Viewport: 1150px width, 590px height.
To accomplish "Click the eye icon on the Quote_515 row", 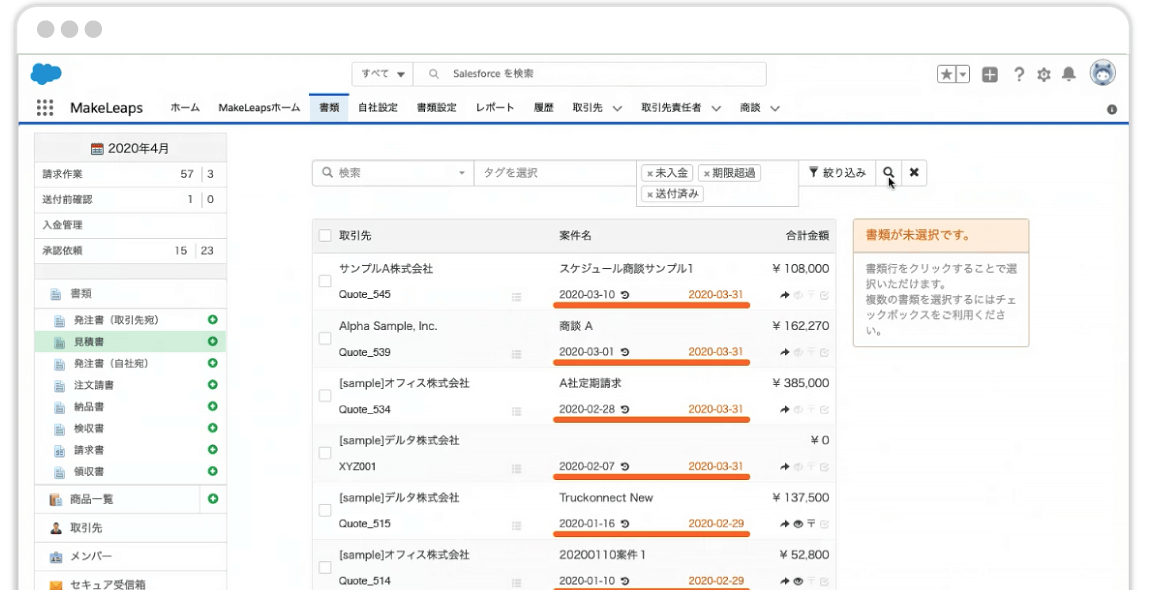I will click(x=799, y=523).
